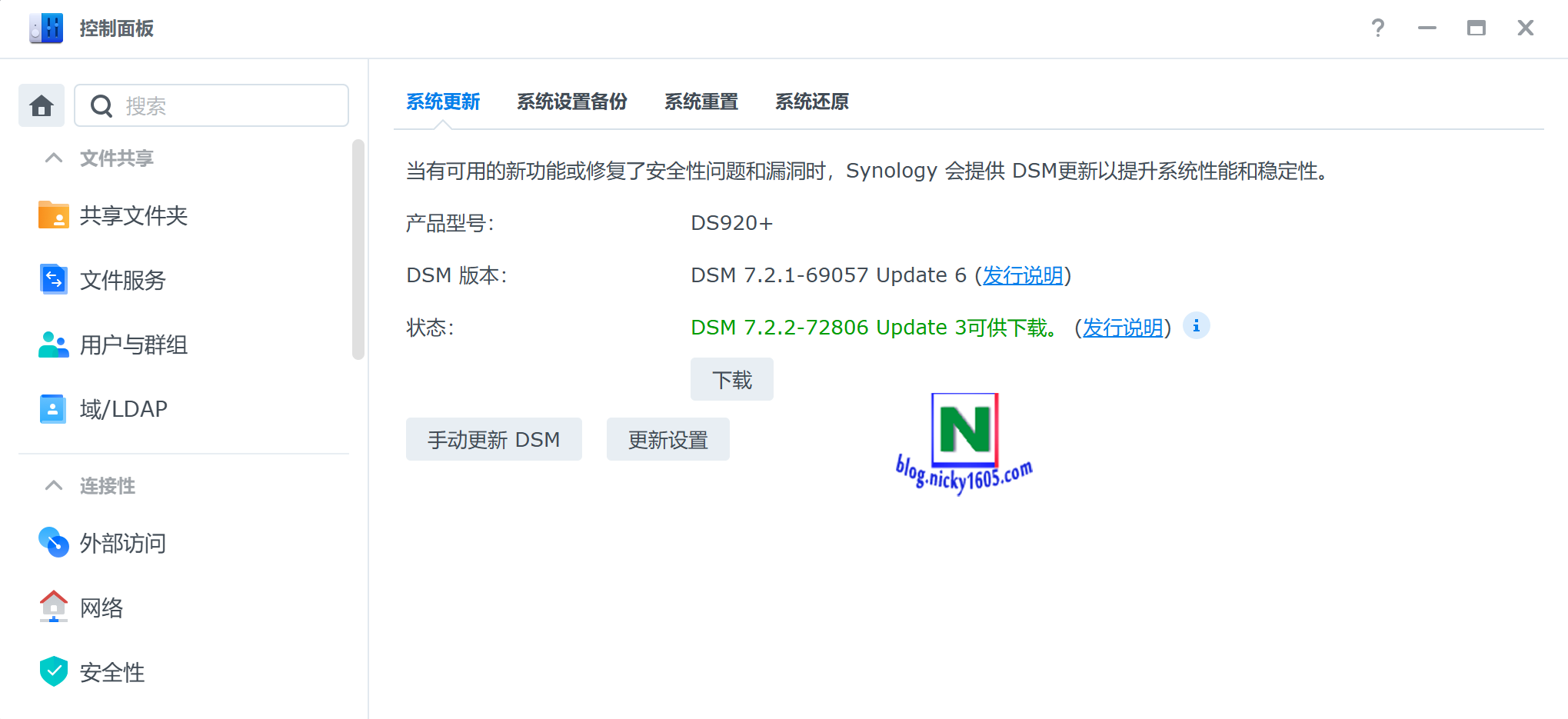Select the 用户与群组 label text
Viewport: 1568px width, 719px height.
point(134,345)
